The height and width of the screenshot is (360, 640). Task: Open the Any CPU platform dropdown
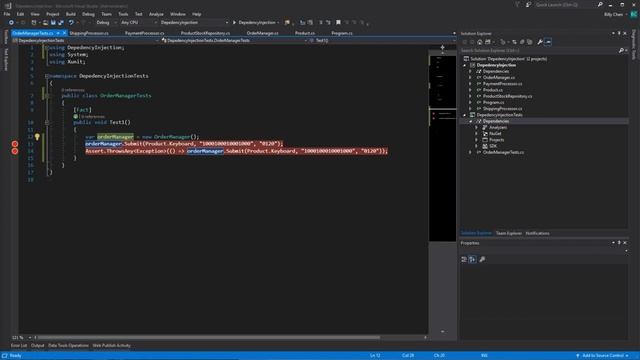coord(138,22)
